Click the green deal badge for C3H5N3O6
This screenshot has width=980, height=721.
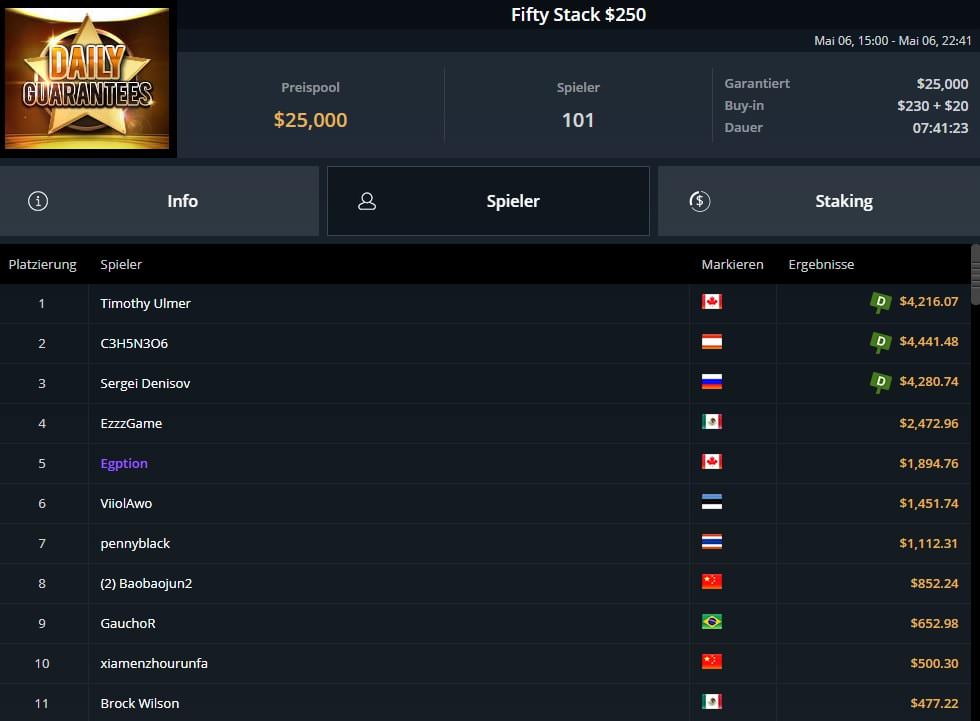coord(881,342)
